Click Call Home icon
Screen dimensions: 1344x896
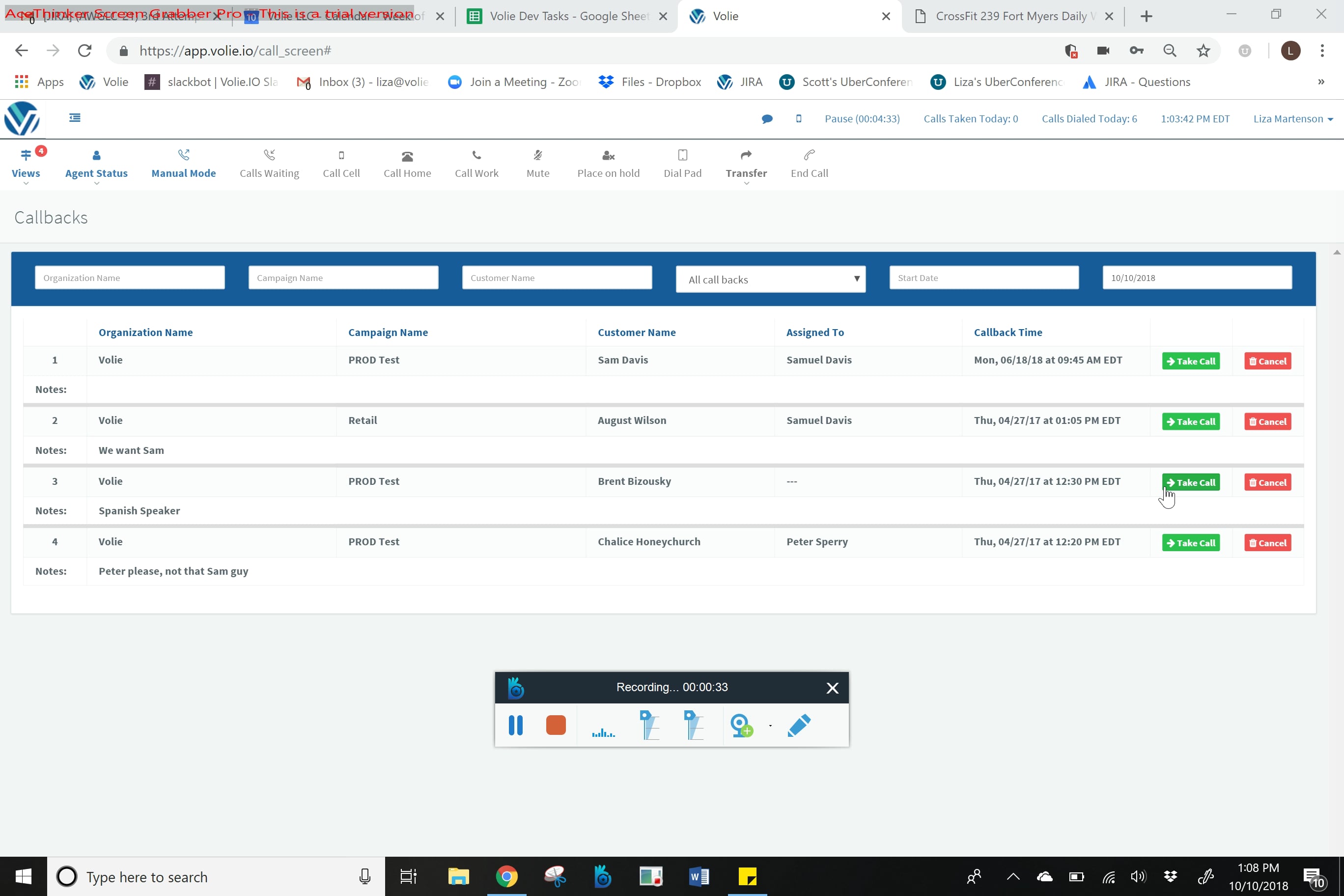point(407,156)
